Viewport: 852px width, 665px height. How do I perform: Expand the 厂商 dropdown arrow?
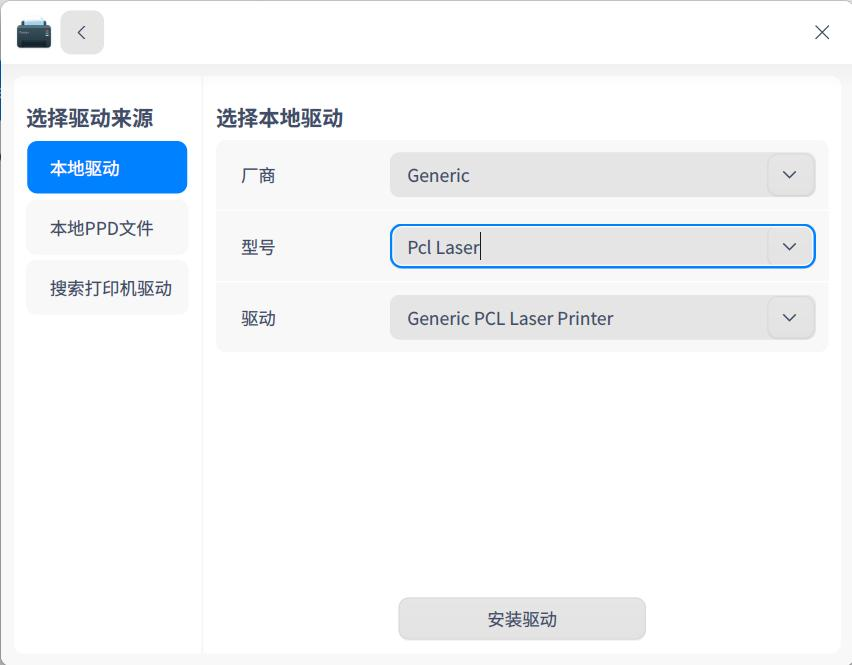[791, 175]
